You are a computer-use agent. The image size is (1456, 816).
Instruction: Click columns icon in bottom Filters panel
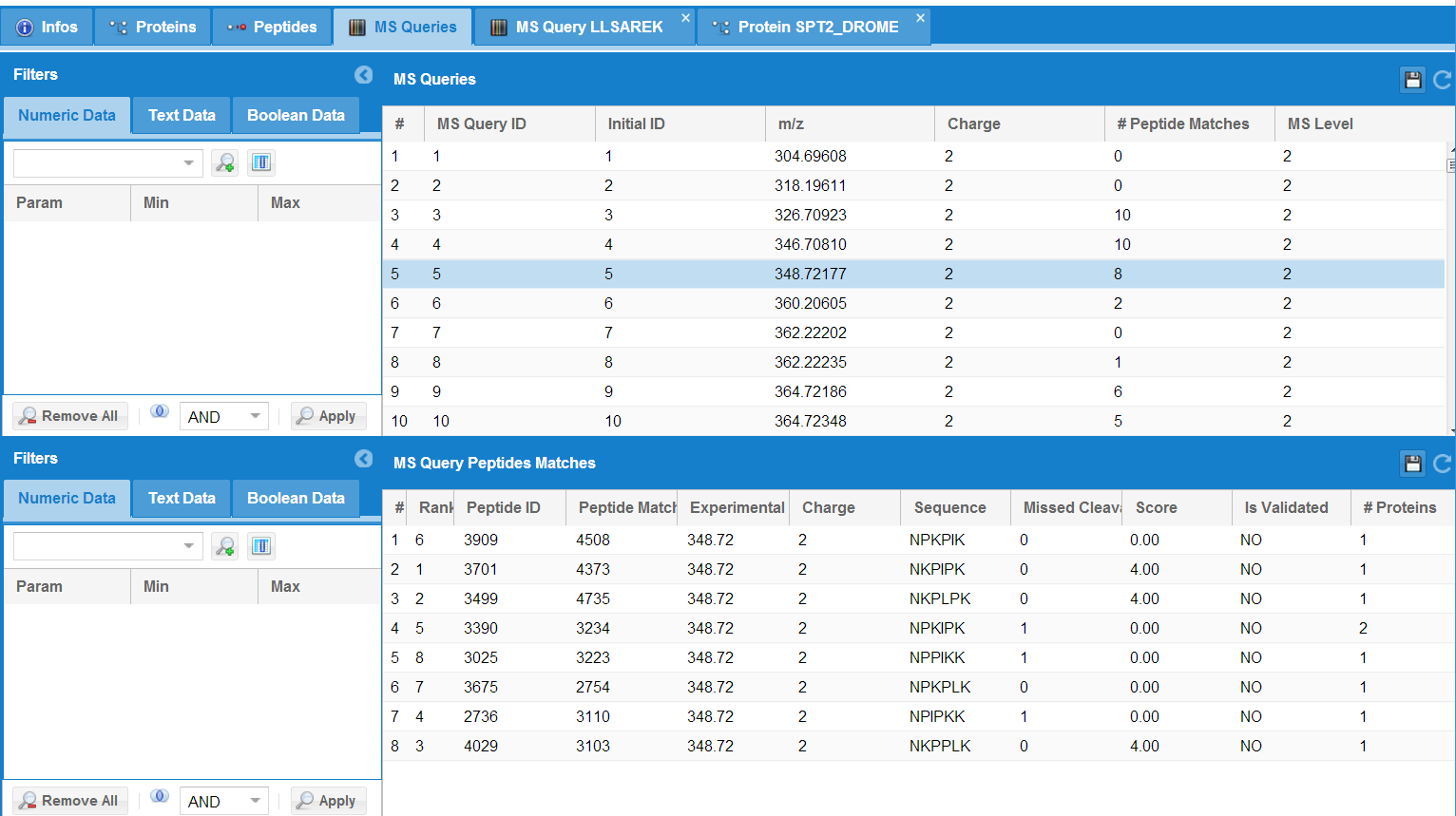tap(261, 546)
